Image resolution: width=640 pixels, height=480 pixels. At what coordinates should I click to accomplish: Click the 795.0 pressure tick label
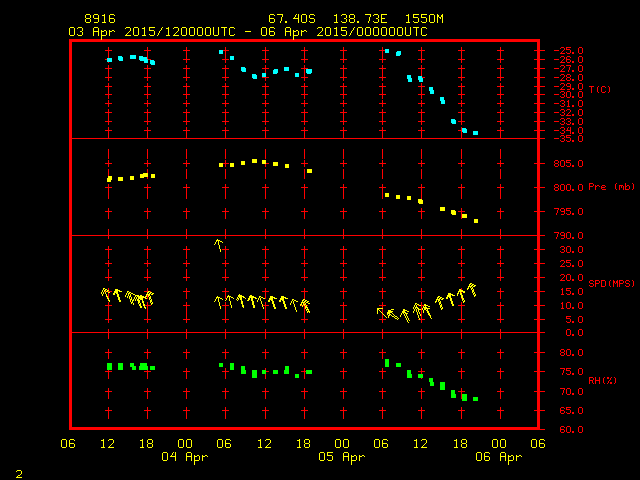569,212
